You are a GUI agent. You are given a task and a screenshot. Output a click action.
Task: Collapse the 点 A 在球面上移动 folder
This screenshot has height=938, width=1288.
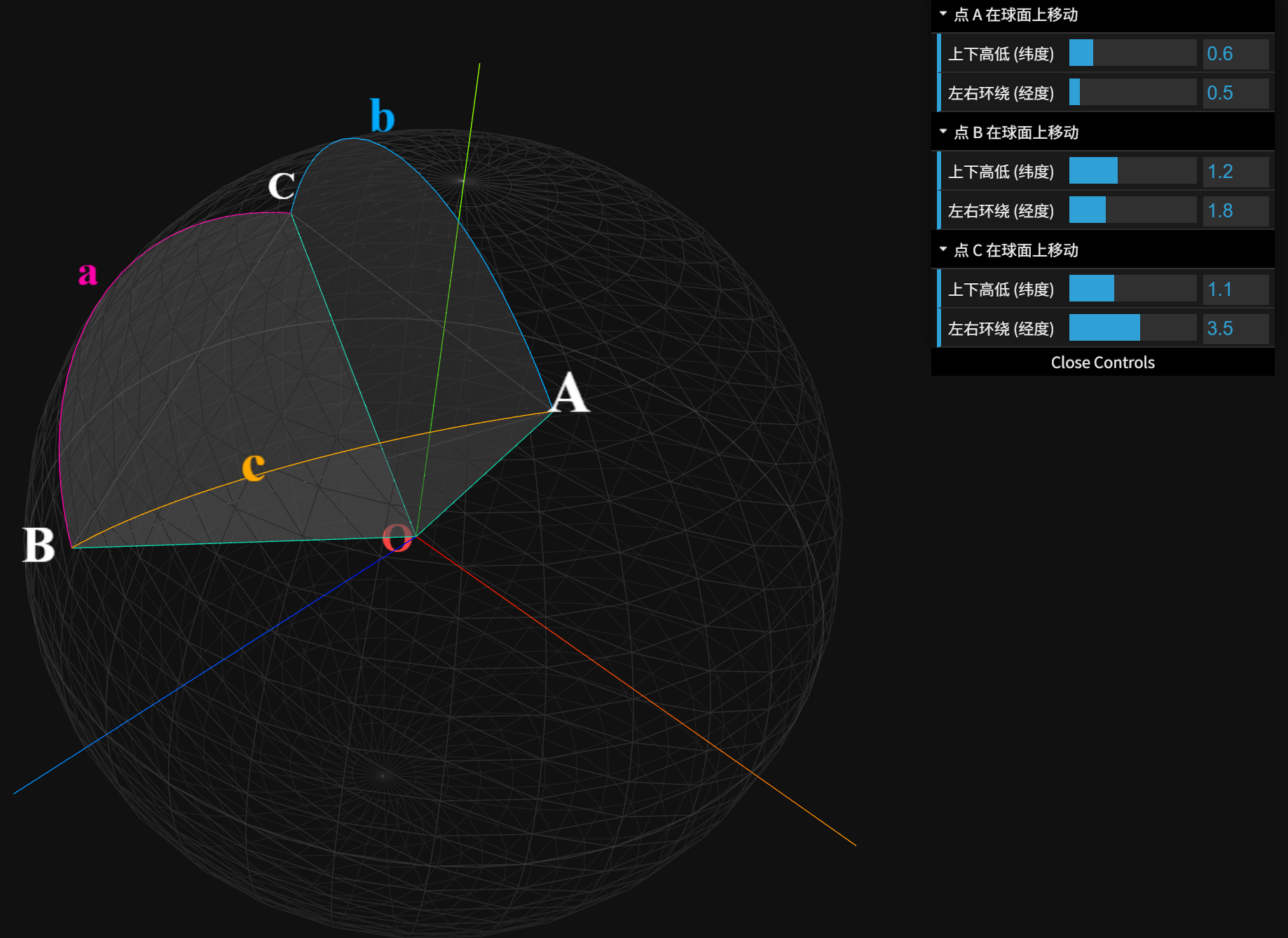[1102, 15]
